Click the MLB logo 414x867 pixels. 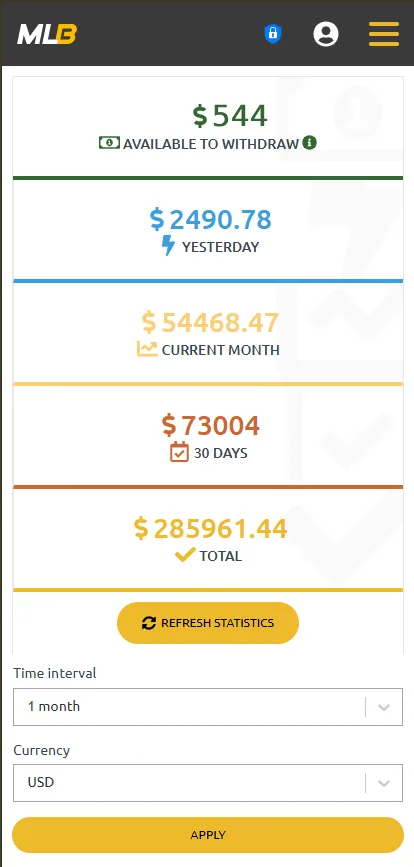point(47,34)
